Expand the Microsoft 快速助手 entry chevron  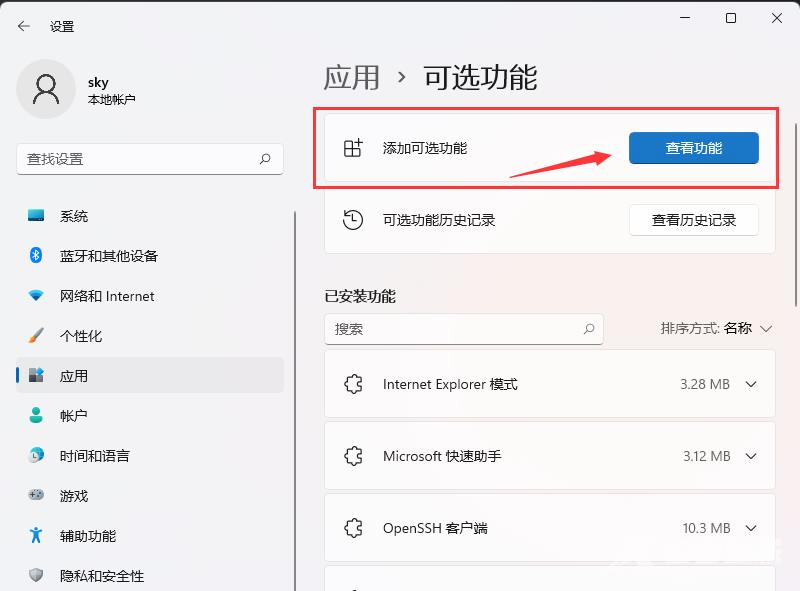click(x=751, y=456)
